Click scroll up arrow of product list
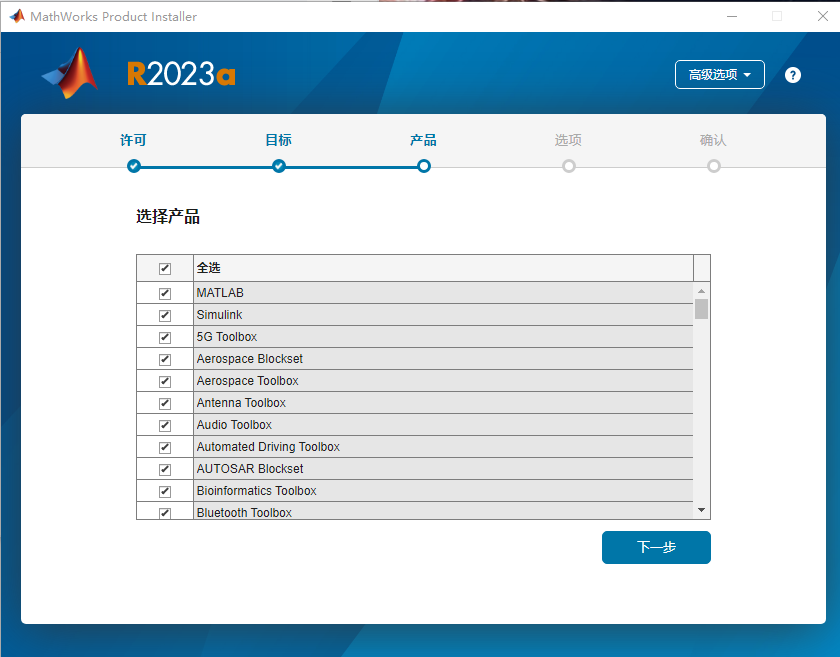The height and width of the screenshot is (657, 840). click(x=701, y=291)
